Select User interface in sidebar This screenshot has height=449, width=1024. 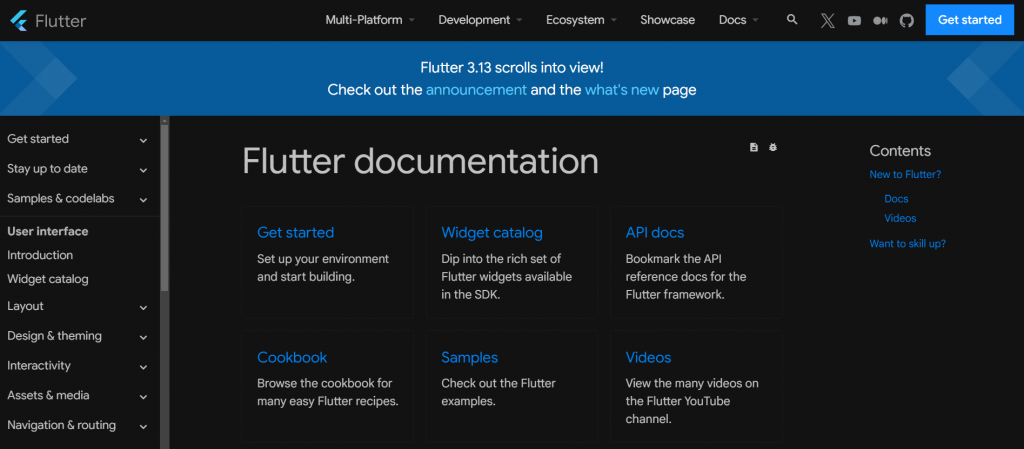(48, 232)
